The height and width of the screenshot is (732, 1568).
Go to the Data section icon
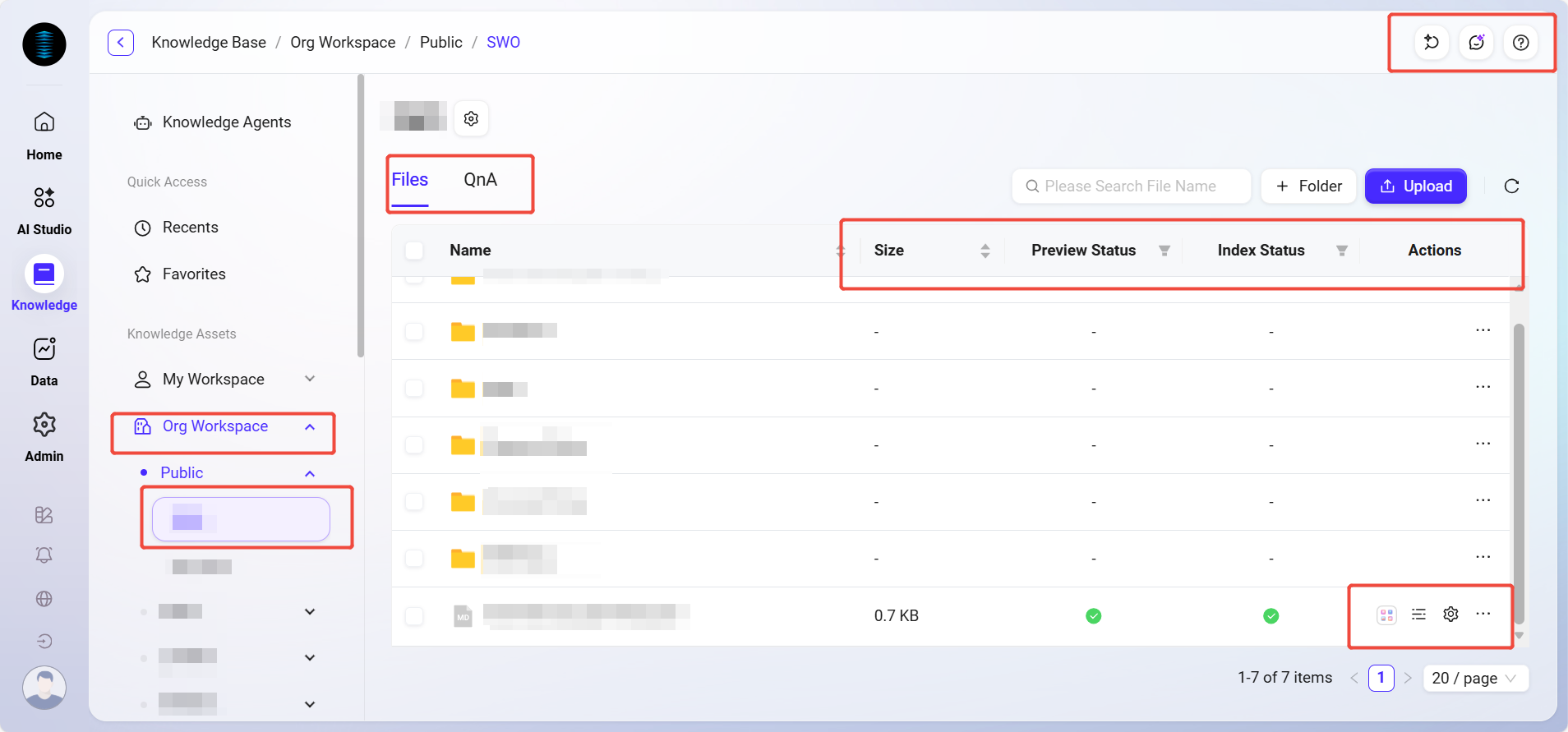(x=44, y=349)
